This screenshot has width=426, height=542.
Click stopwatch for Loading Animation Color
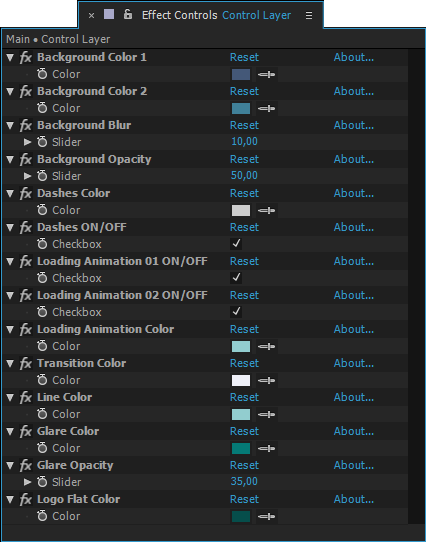tap(42, 346)
